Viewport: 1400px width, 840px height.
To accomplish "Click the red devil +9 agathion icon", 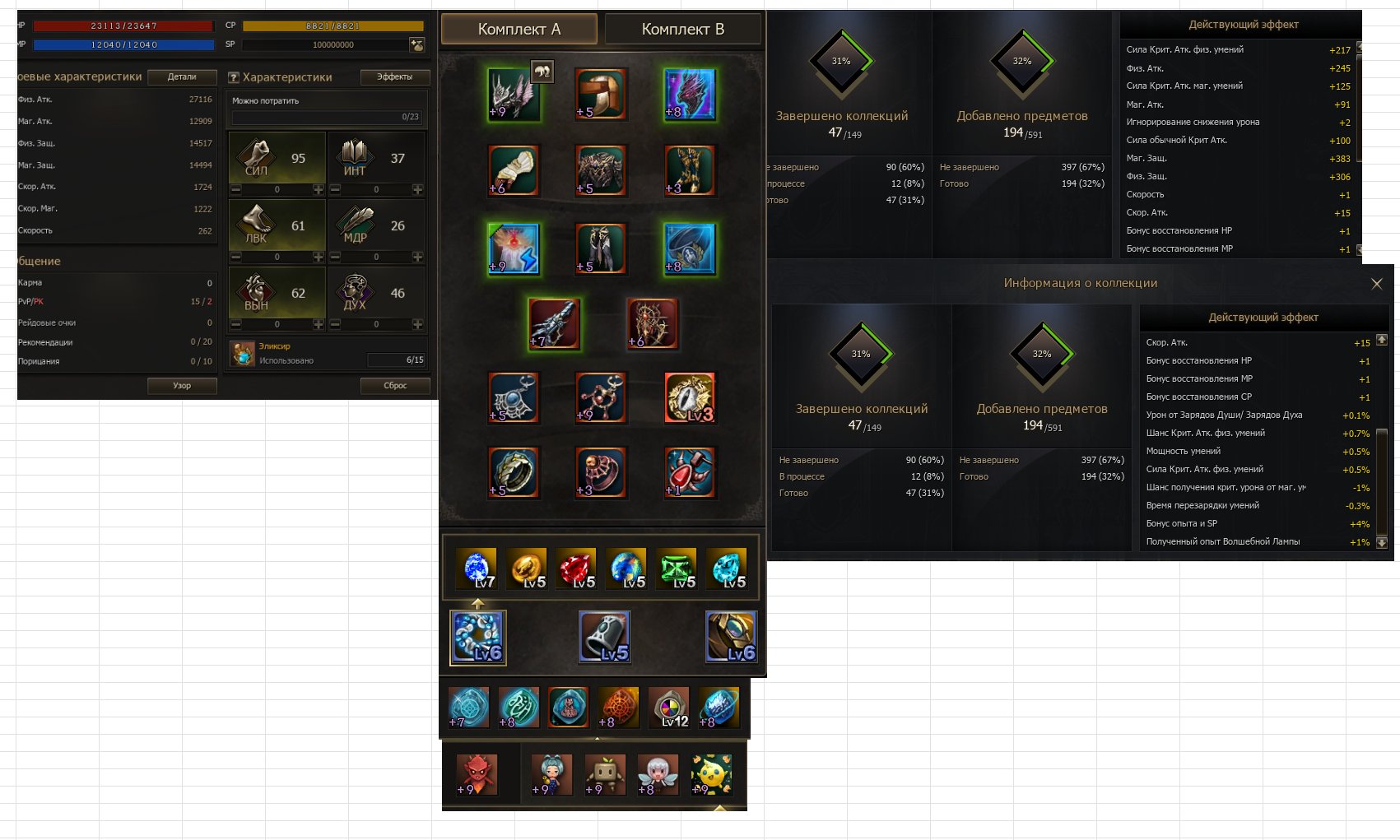I will point(477,775).
